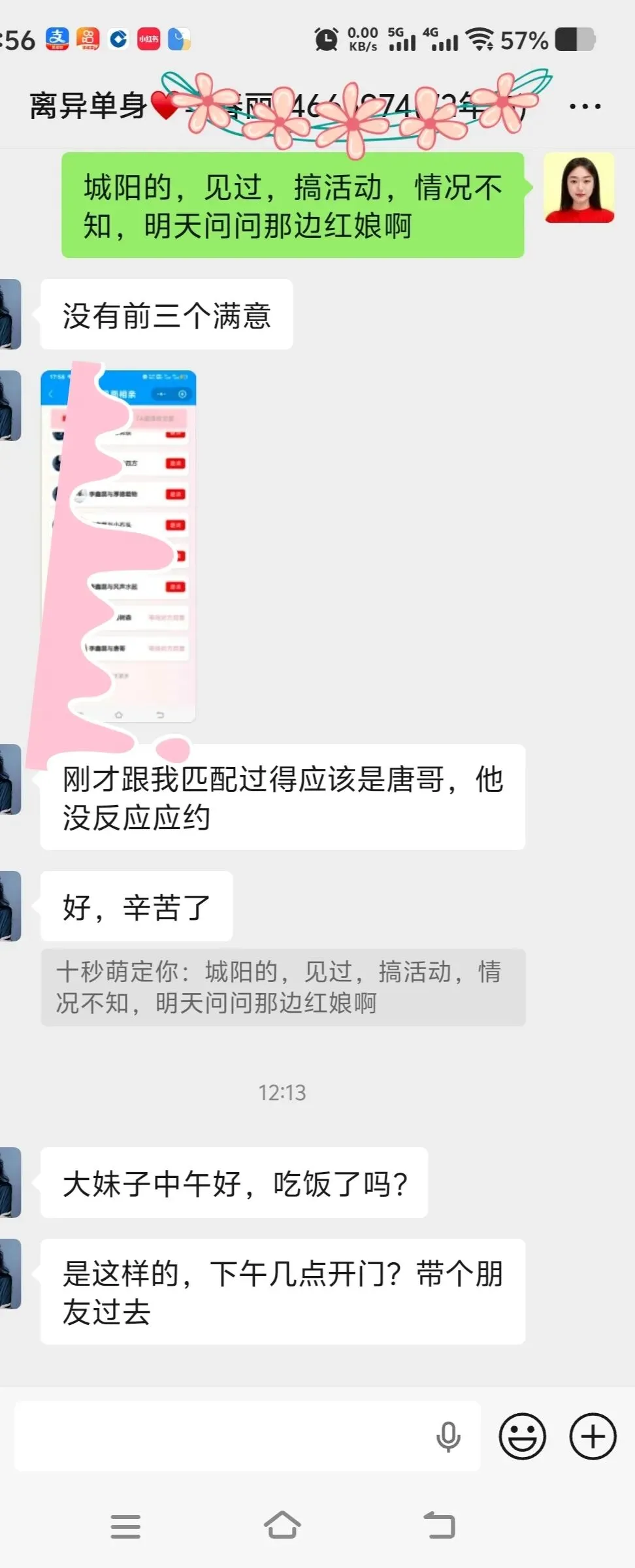Tap the 好，辛苦了 message bubble
The width and height of the screenshot is (635, 1568).
[x=137, y=906]
